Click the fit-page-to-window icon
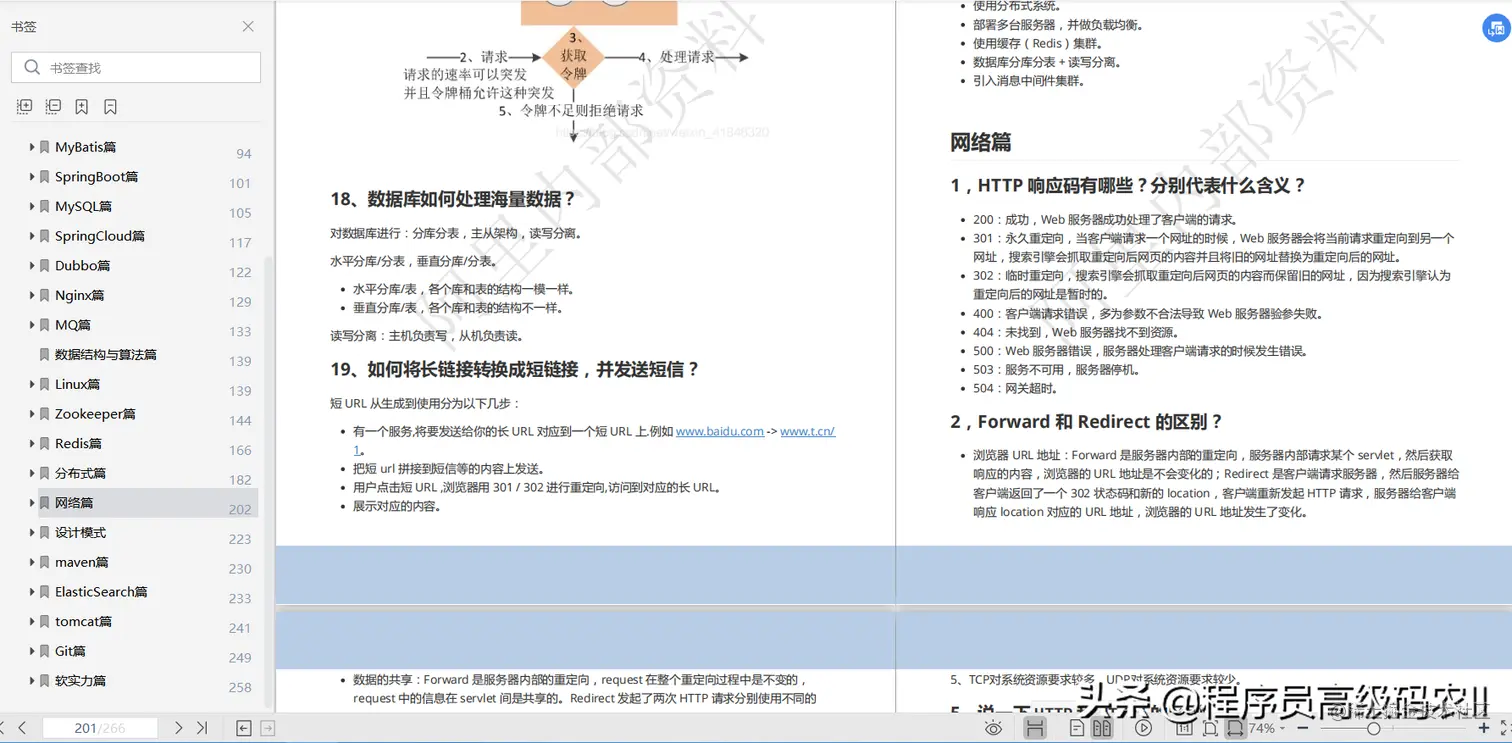 click(x=1211, y=727)
